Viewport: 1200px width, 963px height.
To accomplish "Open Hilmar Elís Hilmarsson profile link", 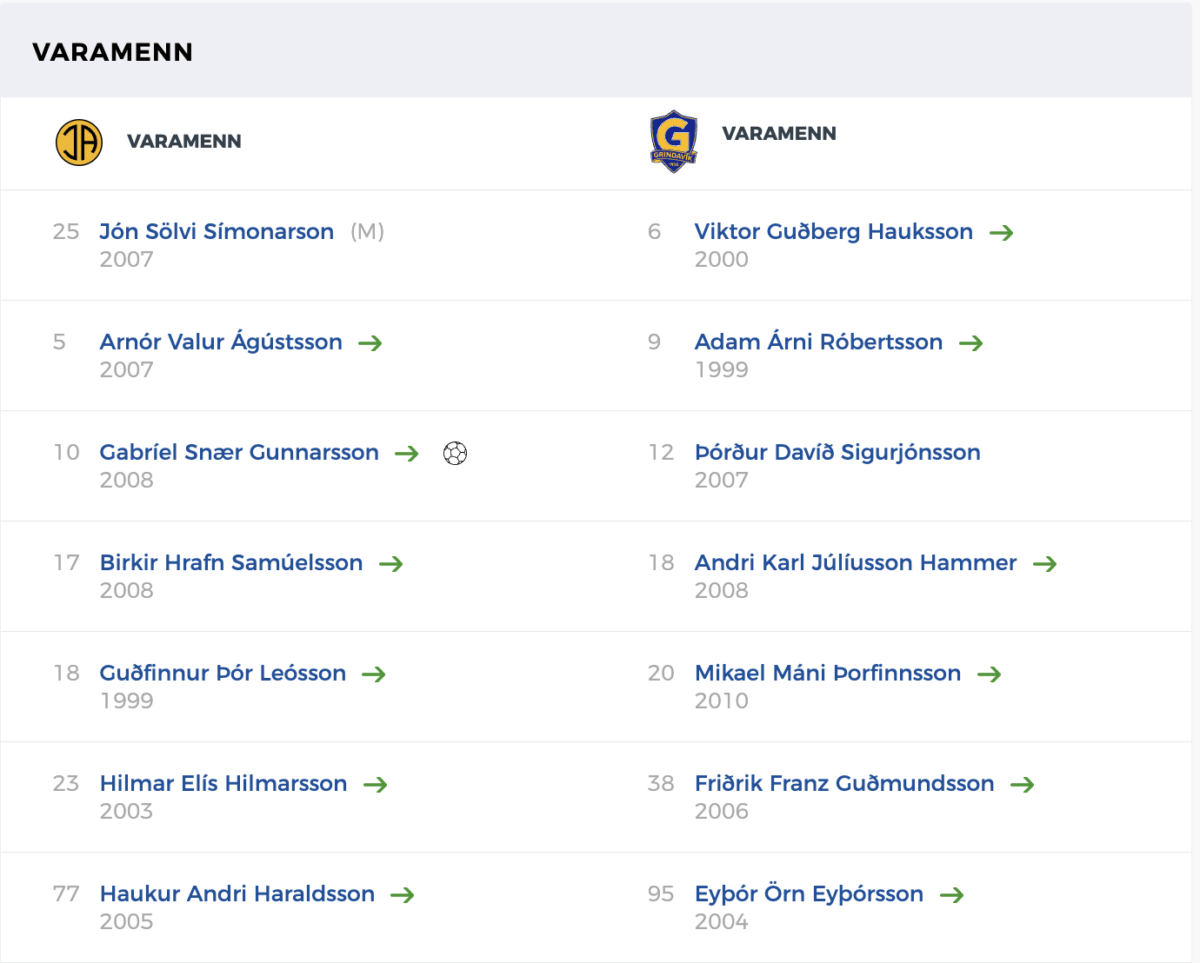I will tap(223, 784).
